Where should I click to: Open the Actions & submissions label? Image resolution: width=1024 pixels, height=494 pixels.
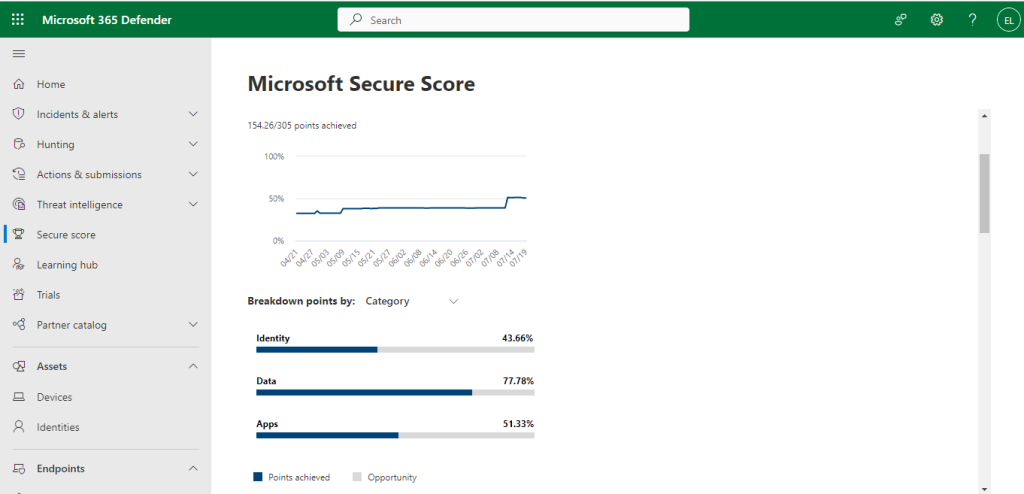pyautogui.click(x=89, y=174)
